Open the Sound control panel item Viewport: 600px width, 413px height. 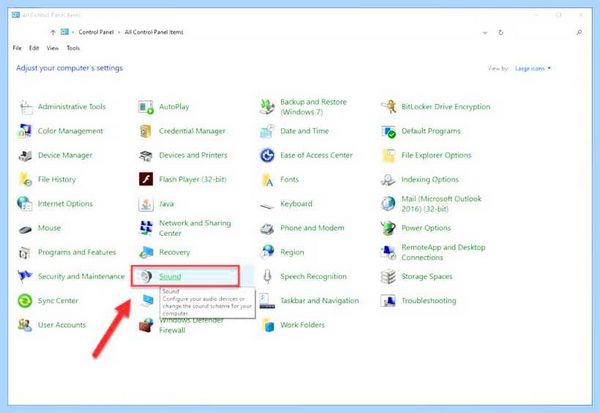coord(170,276)
